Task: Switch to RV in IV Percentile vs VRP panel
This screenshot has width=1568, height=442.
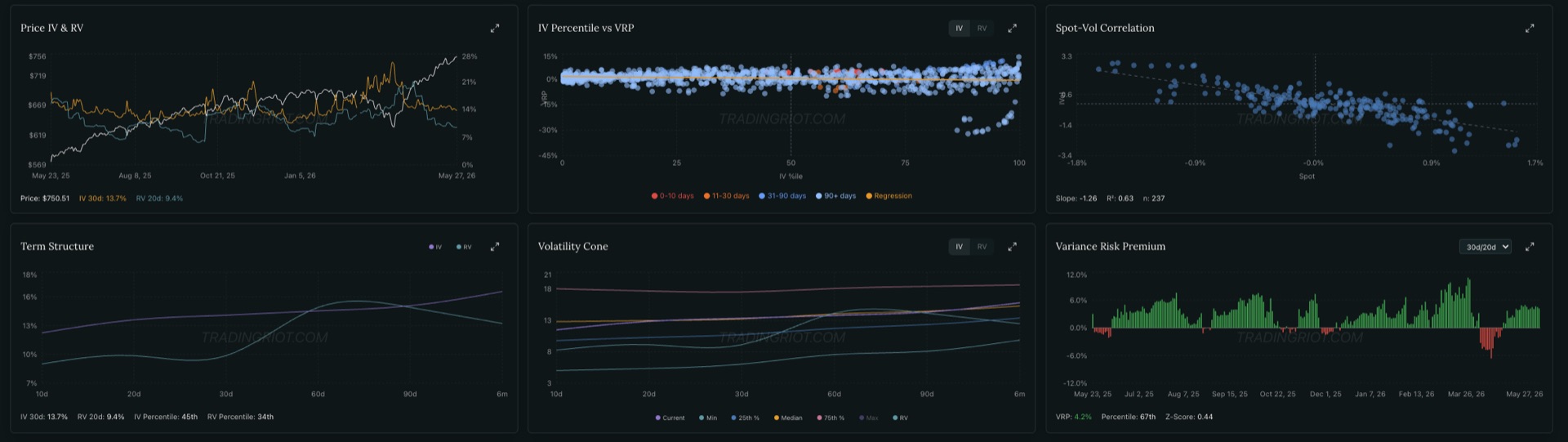Action: click(x=982, y=28)
